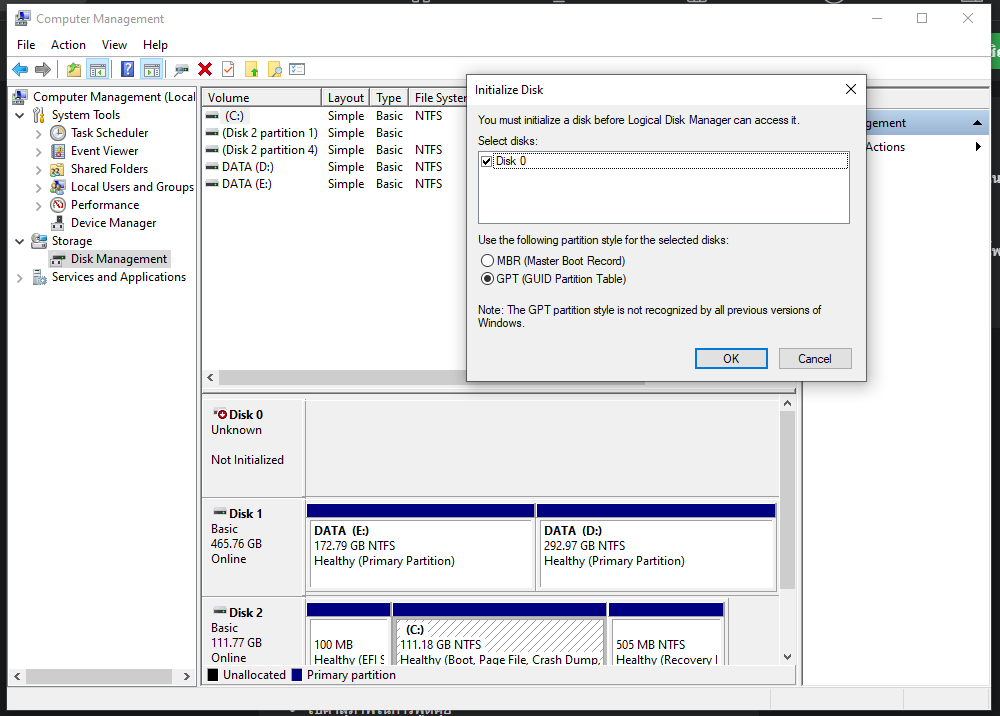Image resolution: width=1000 pixels, height=716 pixels.
Task: Expand the Task Scheduler node
Action: (x=38, y=134)
